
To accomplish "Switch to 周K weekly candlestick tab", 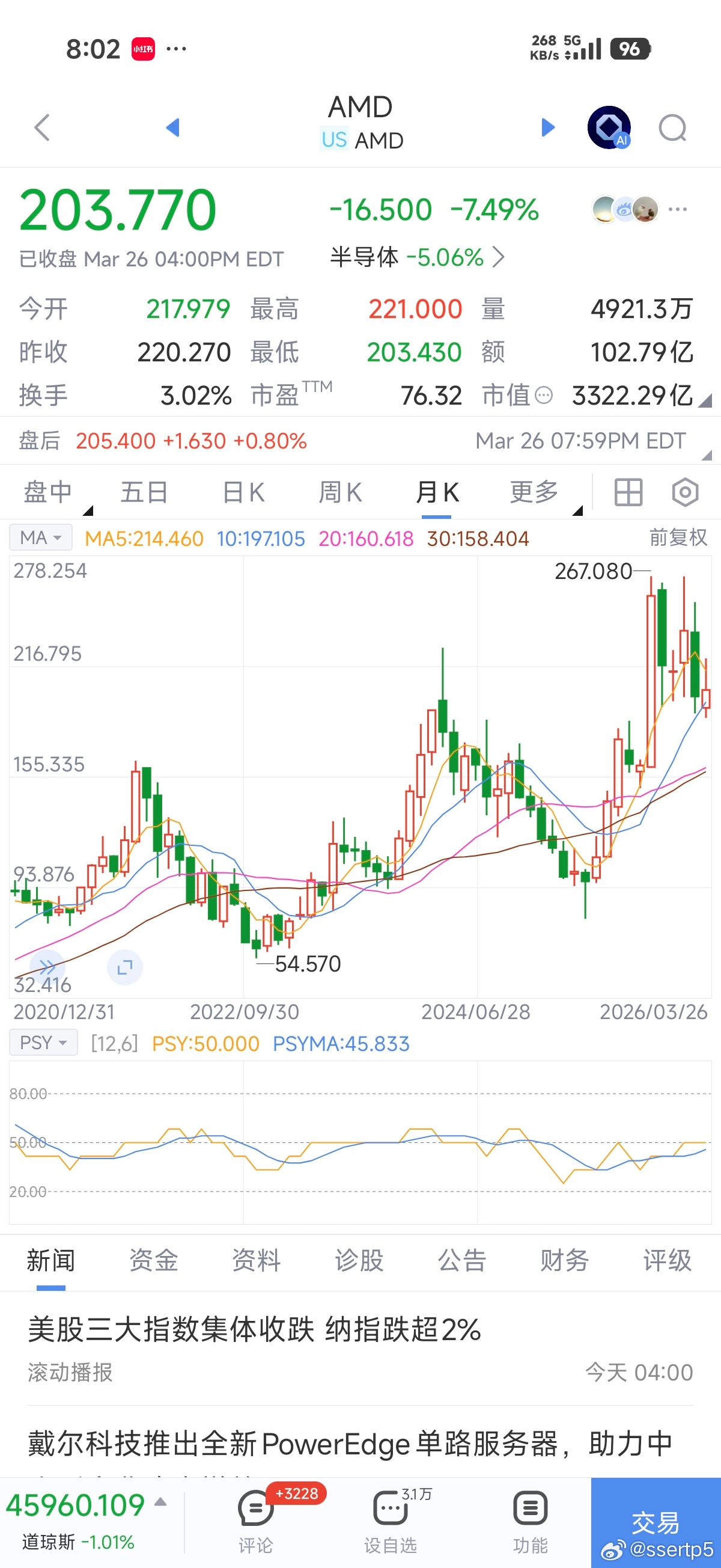I will click(340, 492).
